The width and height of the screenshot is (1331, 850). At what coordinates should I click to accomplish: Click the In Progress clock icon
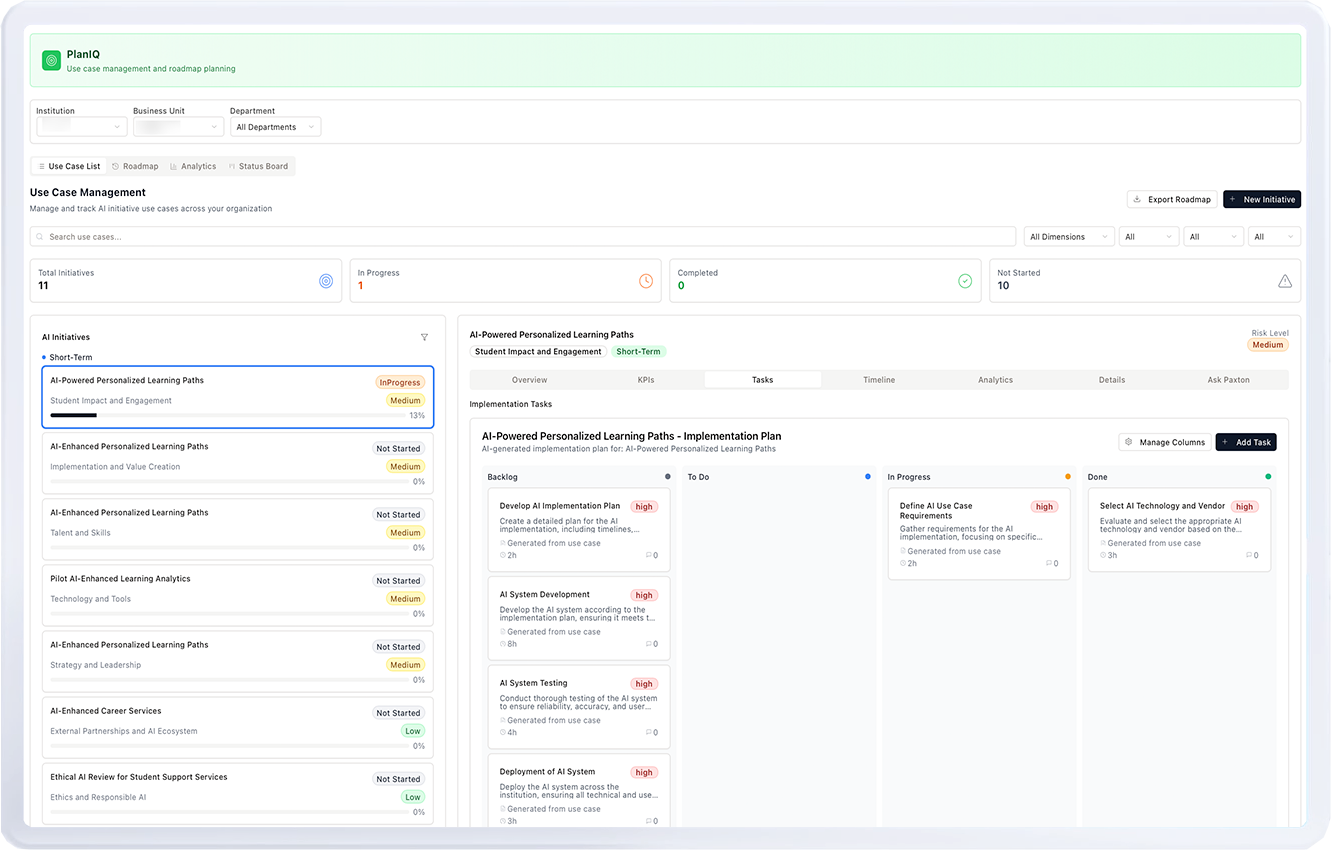click(x=646, y=281)
